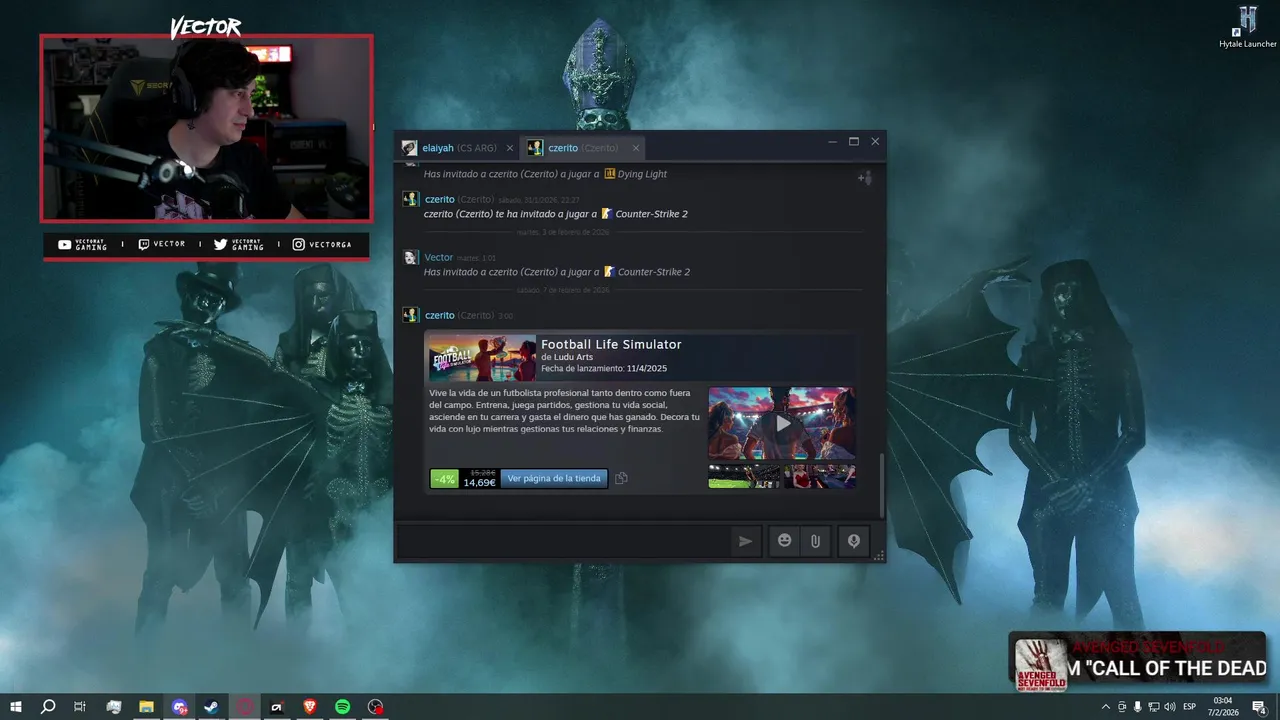Open the Windows Start menu
This screenshot has height=720, width=1280.
click(16, 707)
